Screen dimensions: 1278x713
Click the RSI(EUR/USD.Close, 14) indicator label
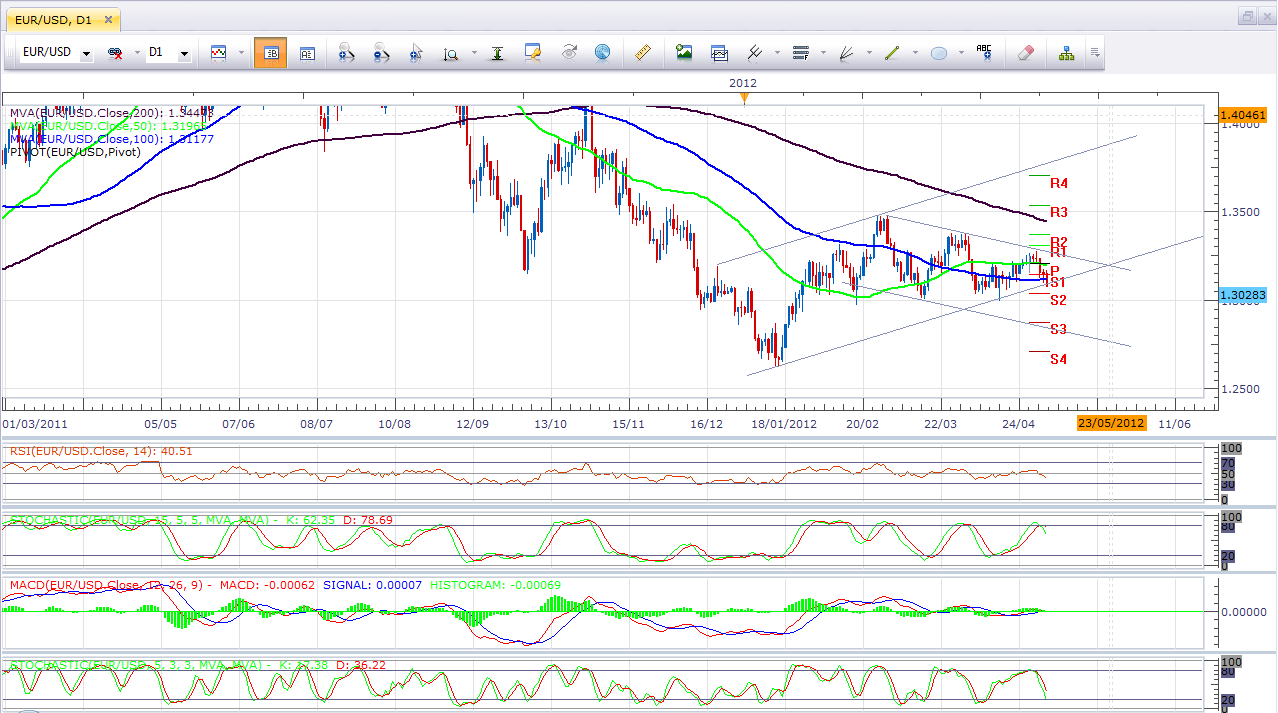(x=100, y=451)
